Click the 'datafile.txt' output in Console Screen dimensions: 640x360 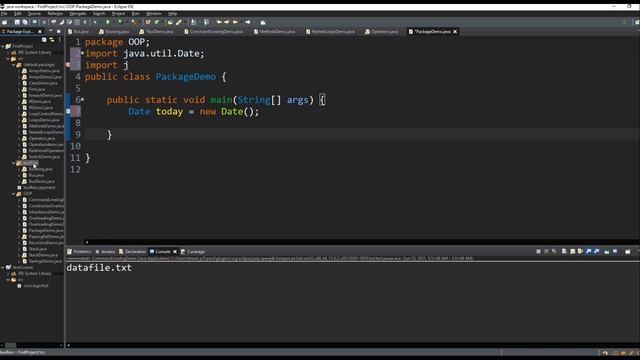[99, 268]
